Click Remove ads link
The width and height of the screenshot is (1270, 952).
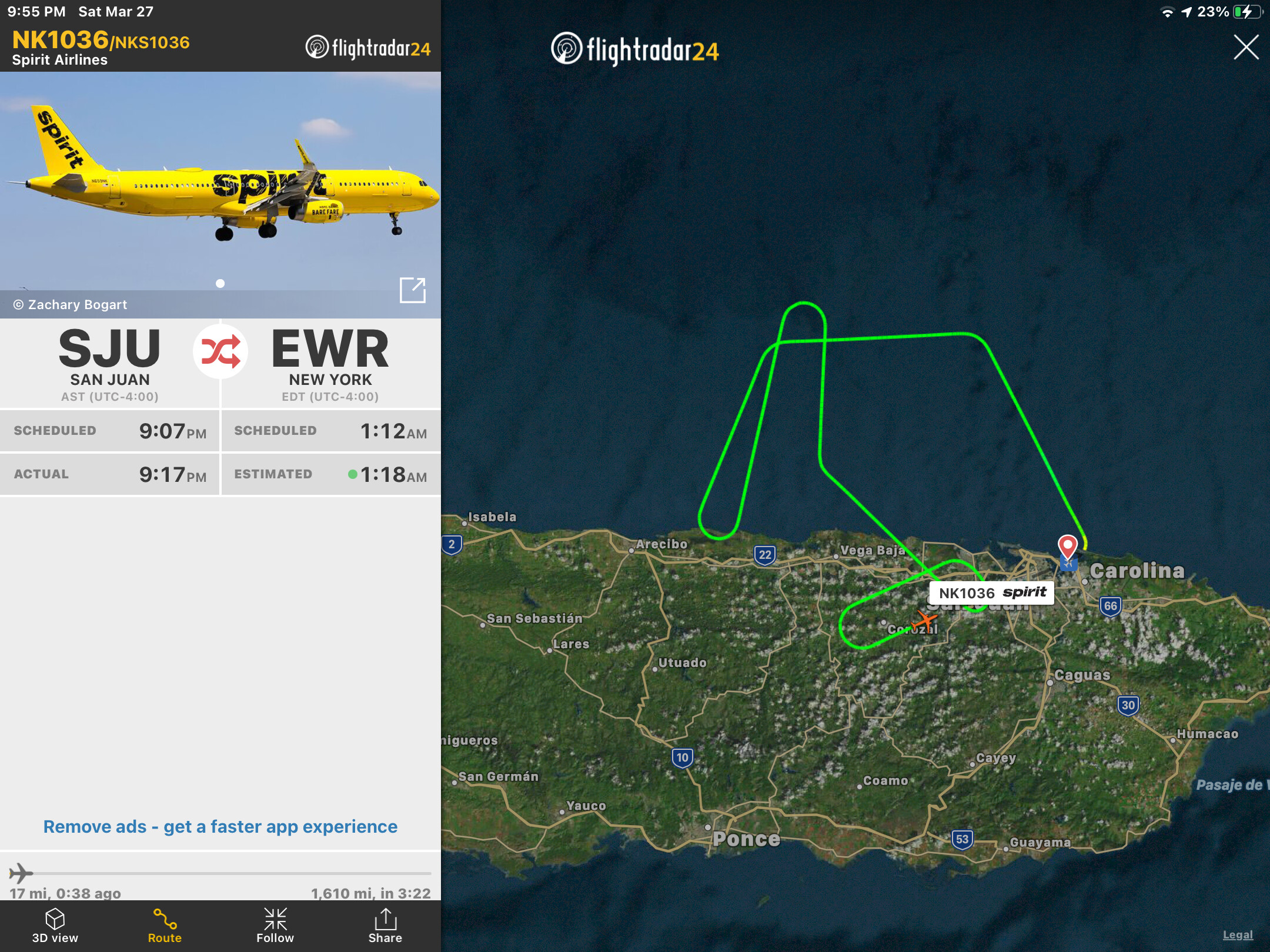(x=220, y=826)
